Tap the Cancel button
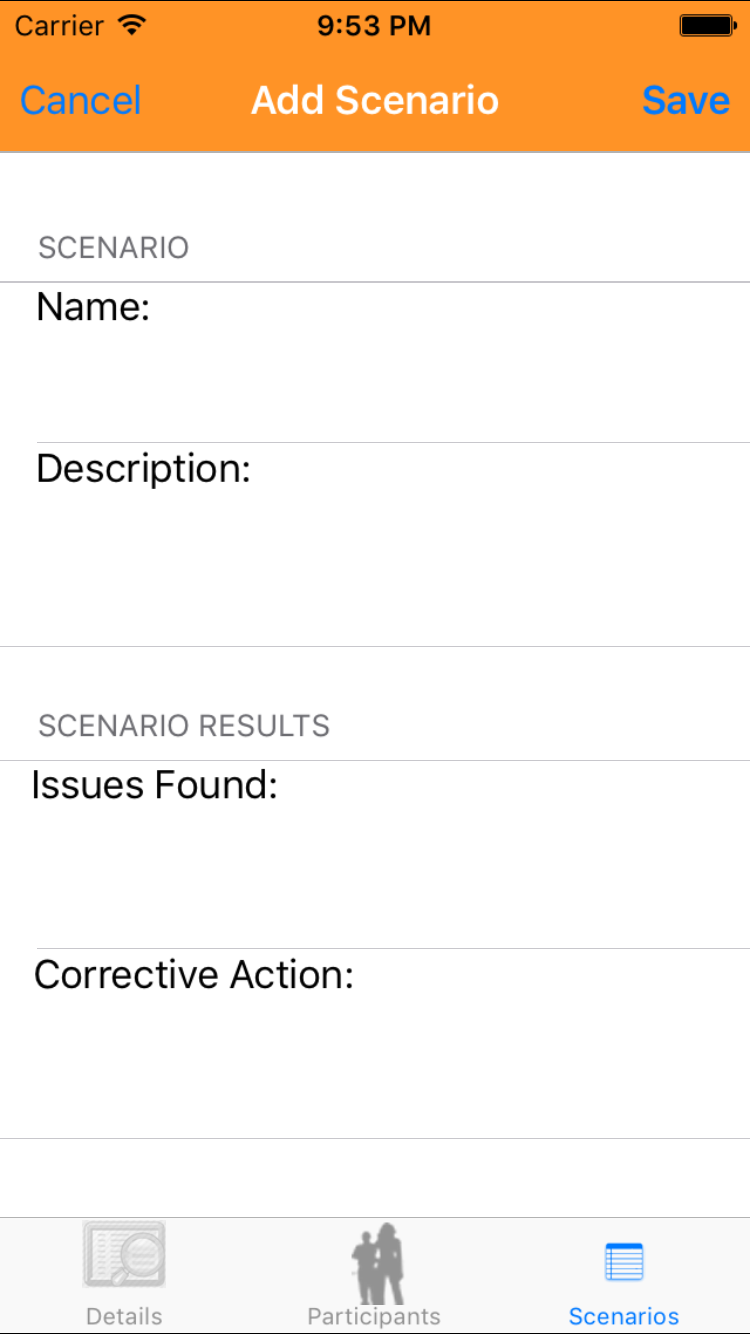Image resolution: width=750 pixels, height=1334 pixels. 81,101
